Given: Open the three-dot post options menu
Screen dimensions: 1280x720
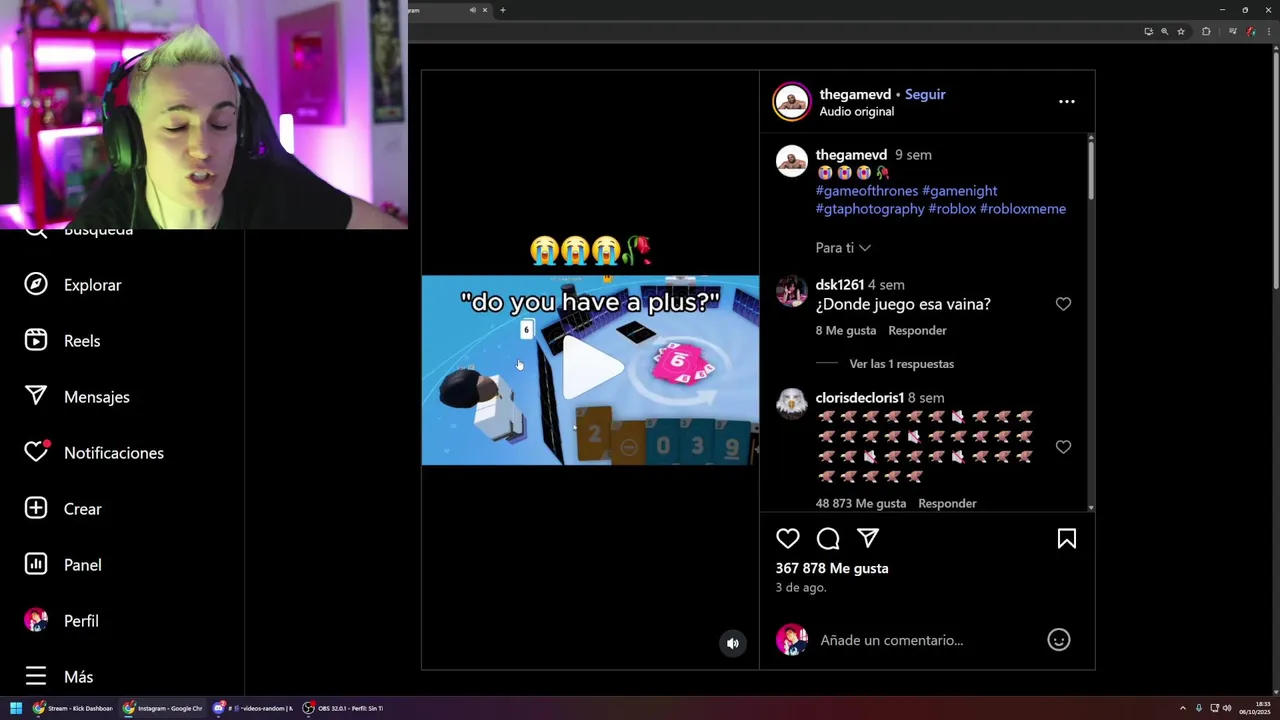Looking at the screenshot, I should coord(1067,101).
